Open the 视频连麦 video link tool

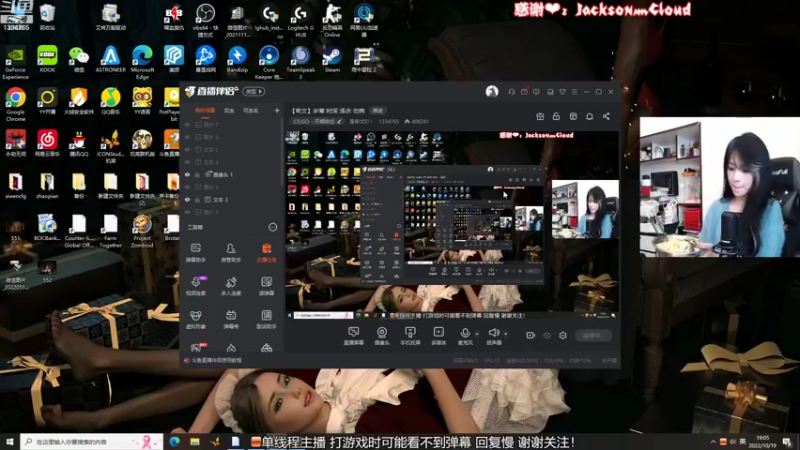[195, 286]
